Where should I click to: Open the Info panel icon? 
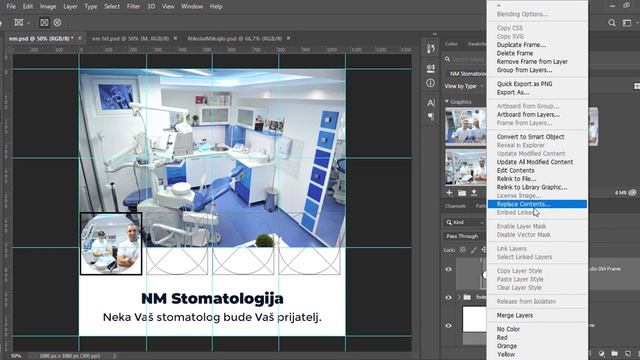pyautogui.click(x=431, y=83)
